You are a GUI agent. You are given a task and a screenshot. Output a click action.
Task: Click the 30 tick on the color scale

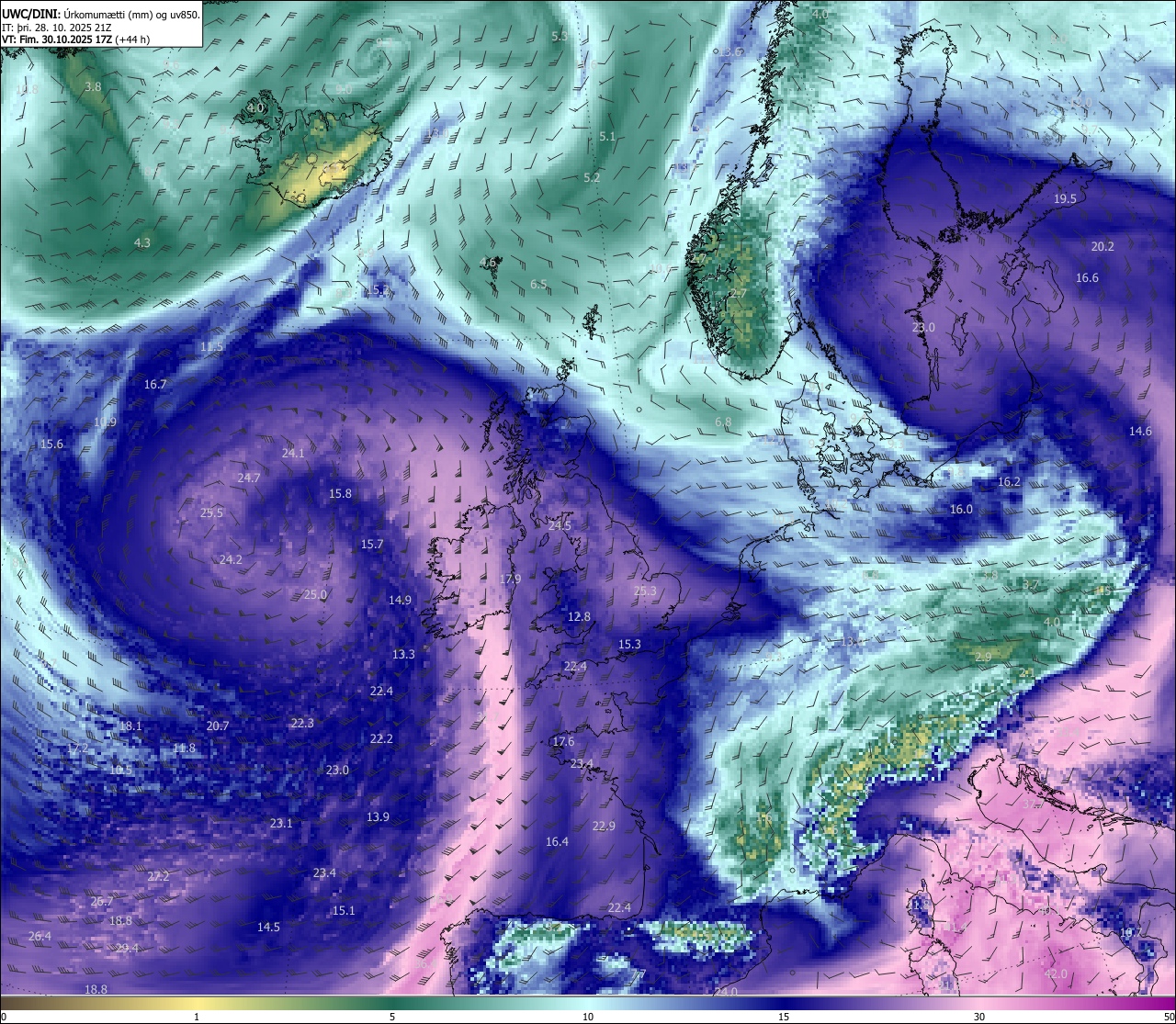[x=979, y=1017]
